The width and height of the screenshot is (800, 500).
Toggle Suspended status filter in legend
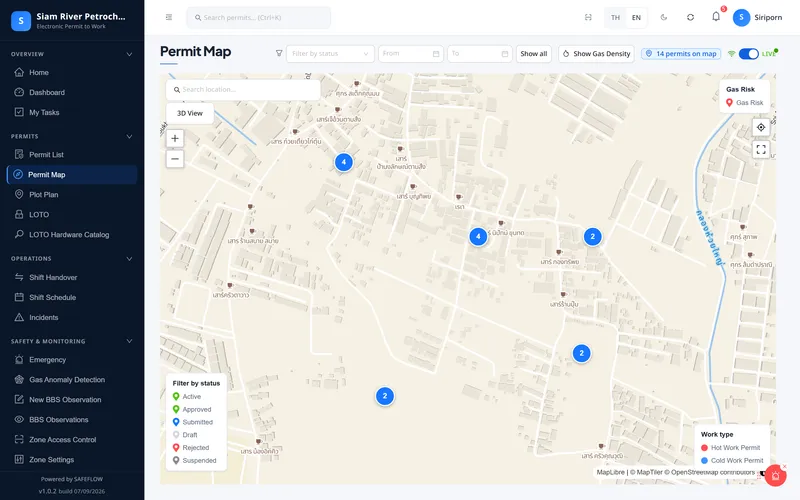coord(194,460)
